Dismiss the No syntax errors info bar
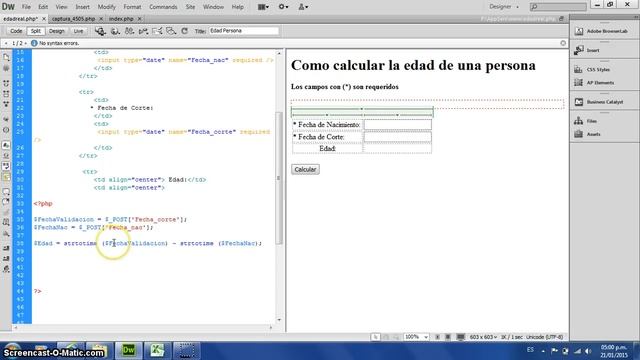Screen dimensions: 640x360 pos(563,43)
